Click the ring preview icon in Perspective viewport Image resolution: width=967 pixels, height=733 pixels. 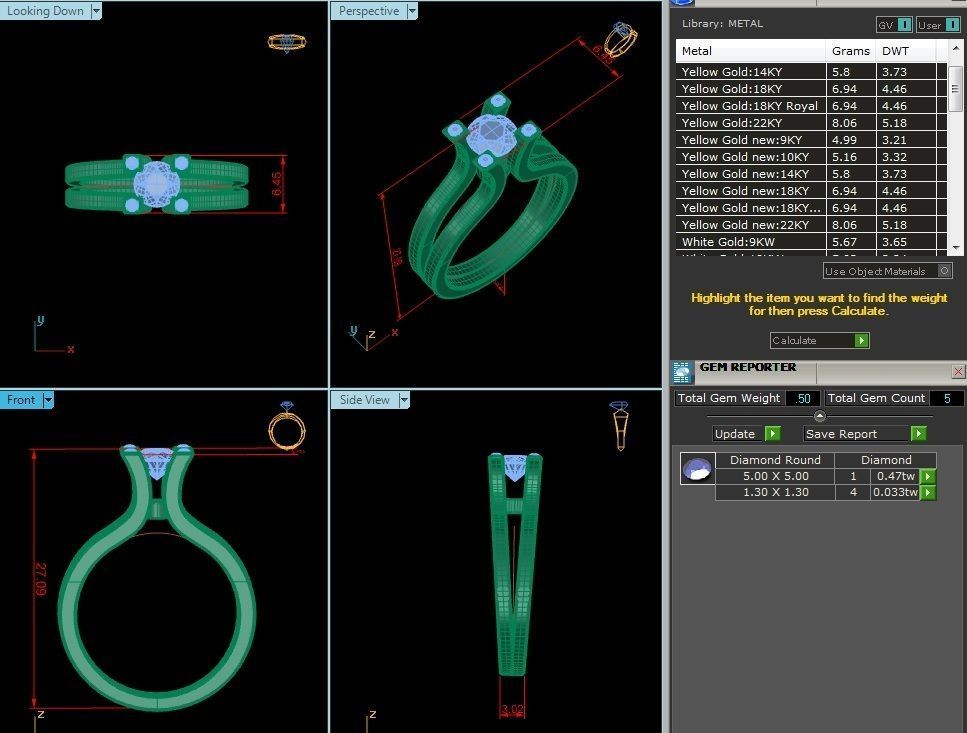click(x=620, y=39)
